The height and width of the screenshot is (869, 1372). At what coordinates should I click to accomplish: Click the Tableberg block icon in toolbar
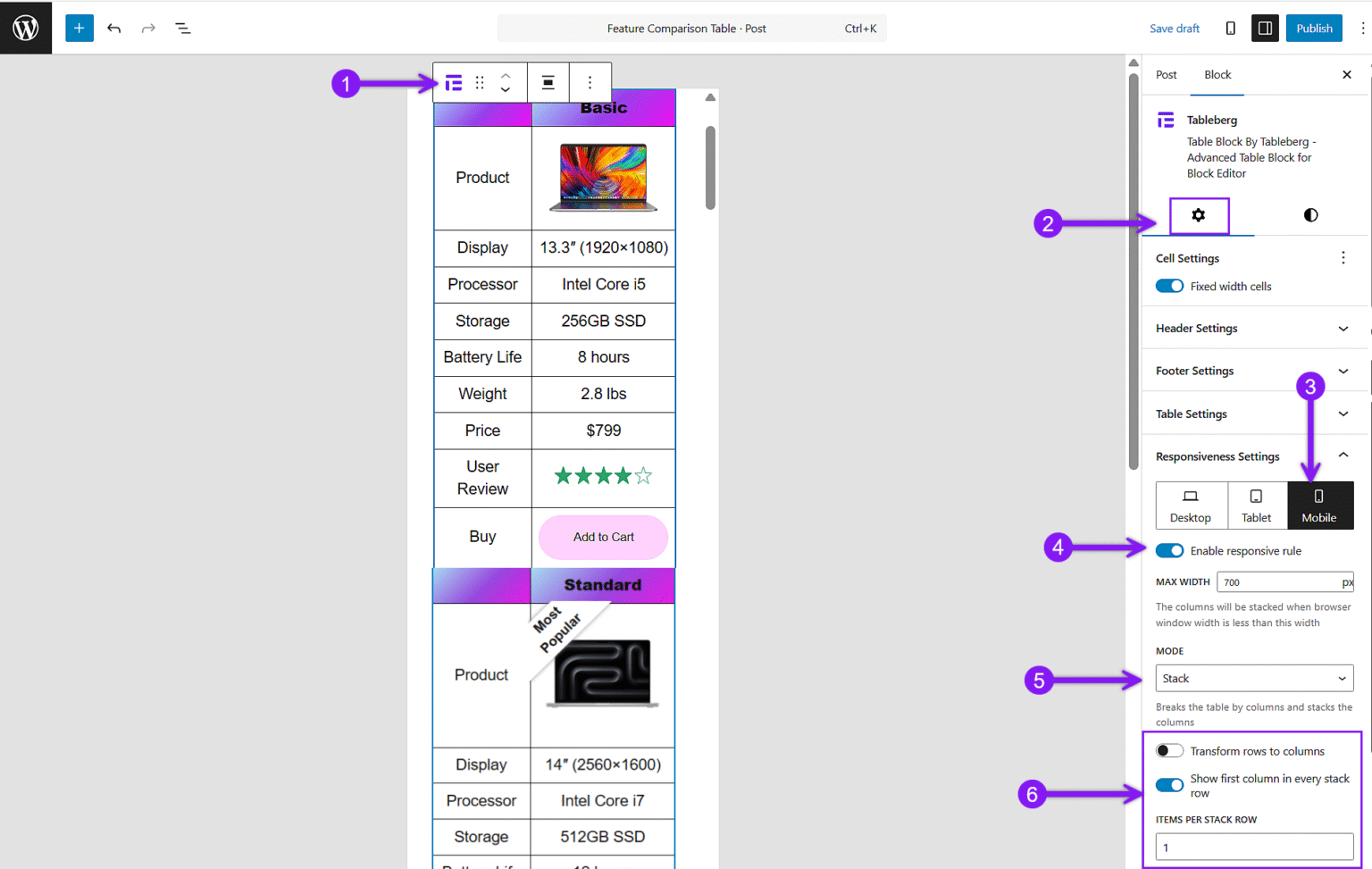(x=453, y=82)
